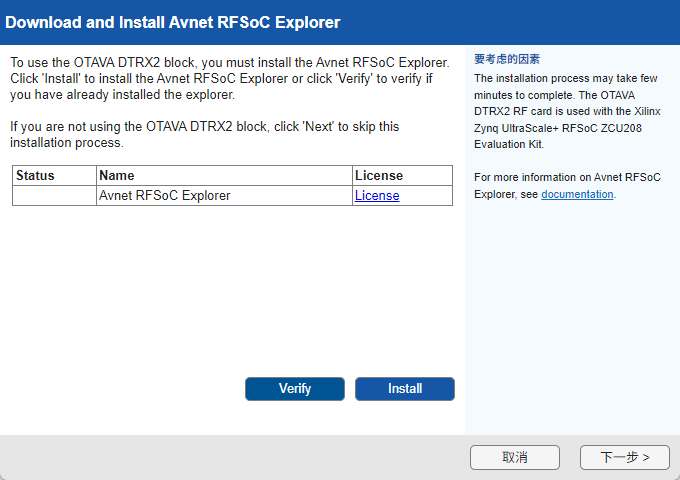Click the dialog title 'Download and Install Avnet RFSoC Explorer'

click(x=173, y=22)
